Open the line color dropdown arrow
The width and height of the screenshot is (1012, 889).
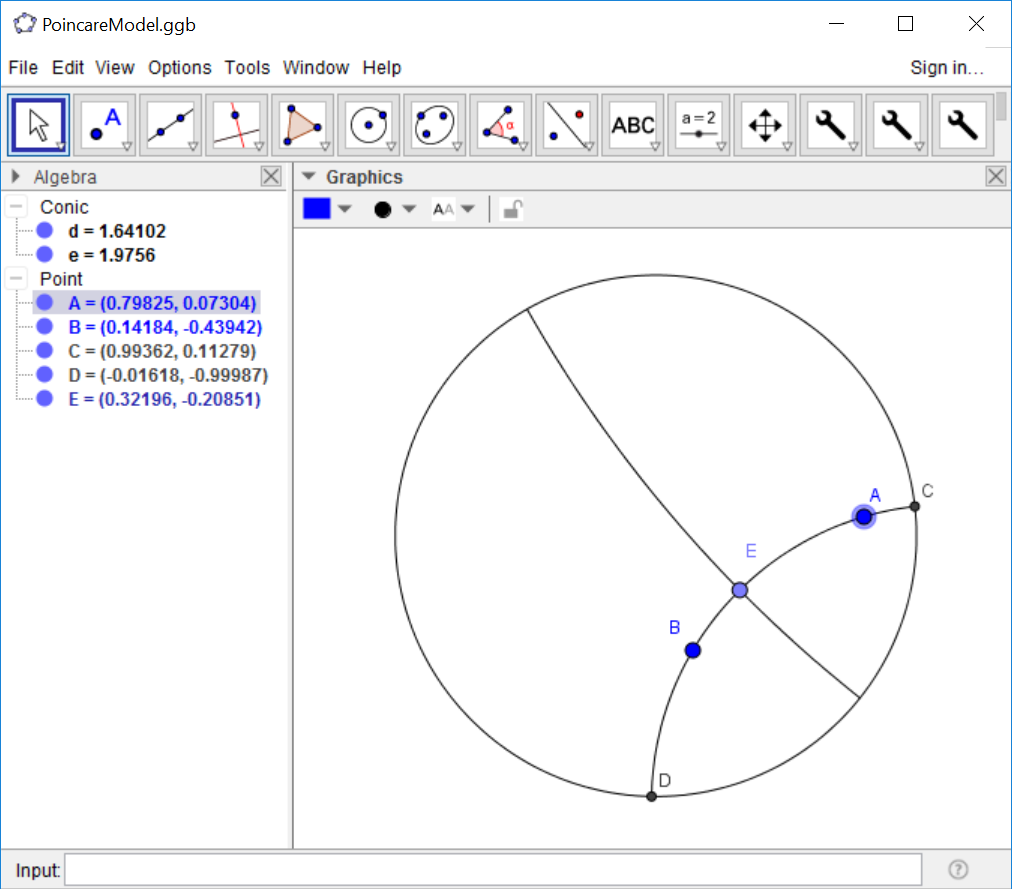coord(343,208)
